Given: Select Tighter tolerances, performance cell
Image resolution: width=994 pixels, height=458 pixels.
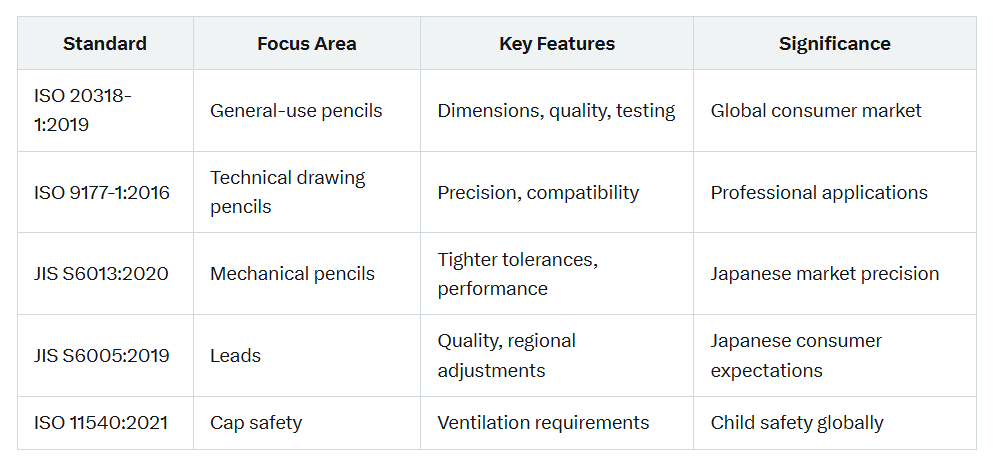Looking at the screenshot, I should pos(557,273).
